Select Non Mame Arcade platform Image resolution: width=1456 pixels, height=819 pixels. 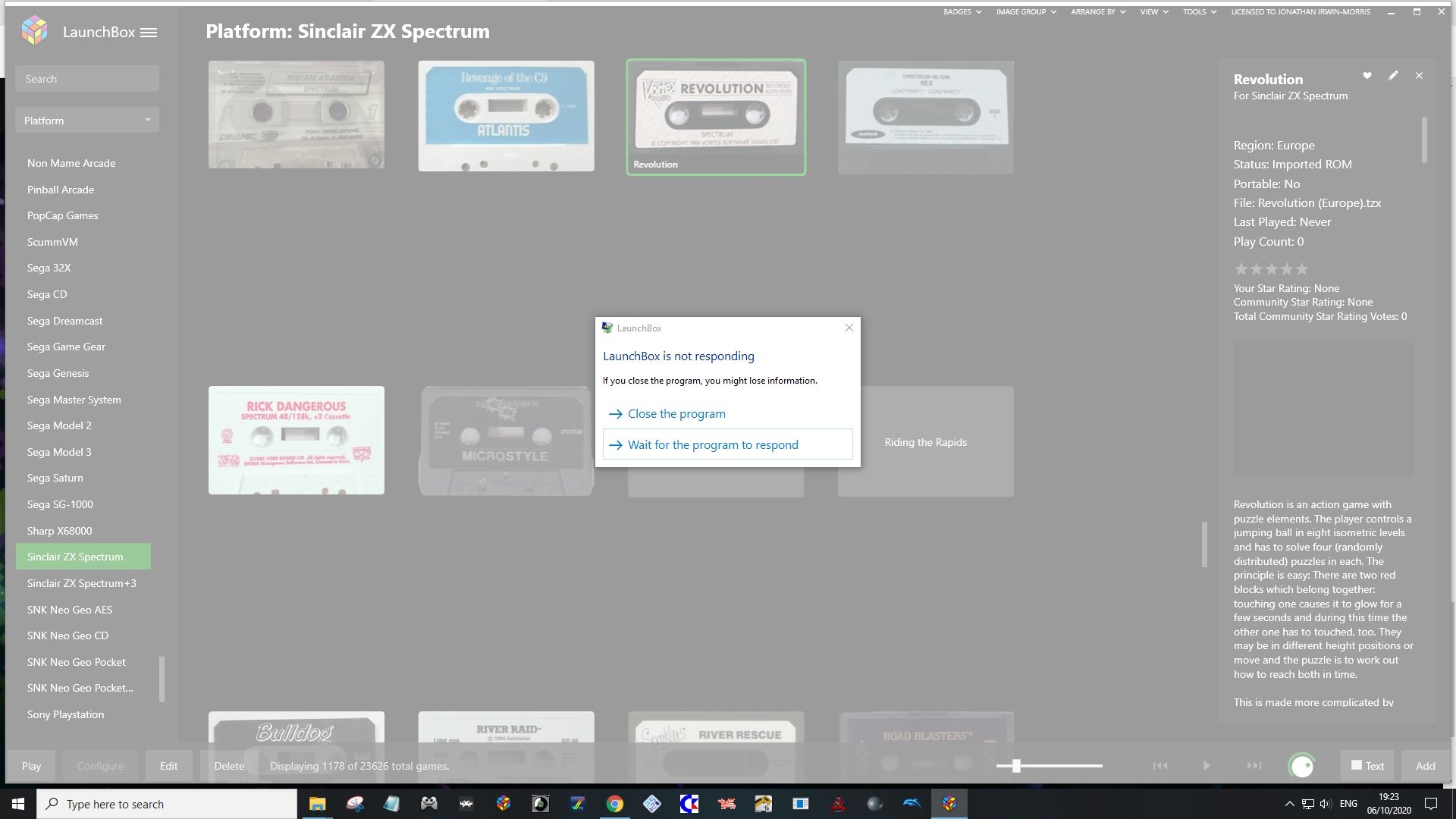coord(71,163)
